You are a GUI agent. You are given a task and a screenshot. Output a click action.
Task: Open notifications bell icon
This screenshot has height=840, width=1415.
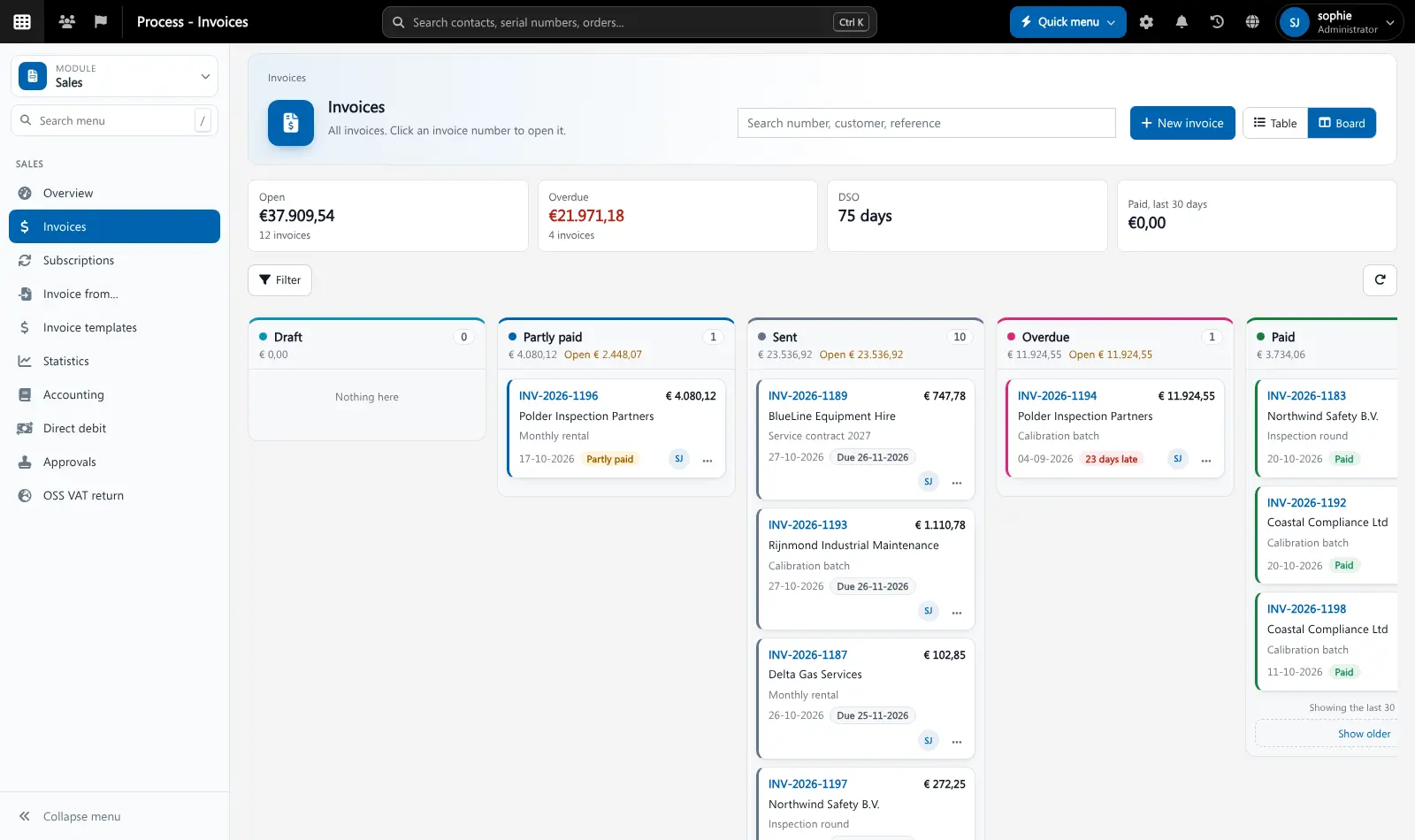[x=1182, y=22]
